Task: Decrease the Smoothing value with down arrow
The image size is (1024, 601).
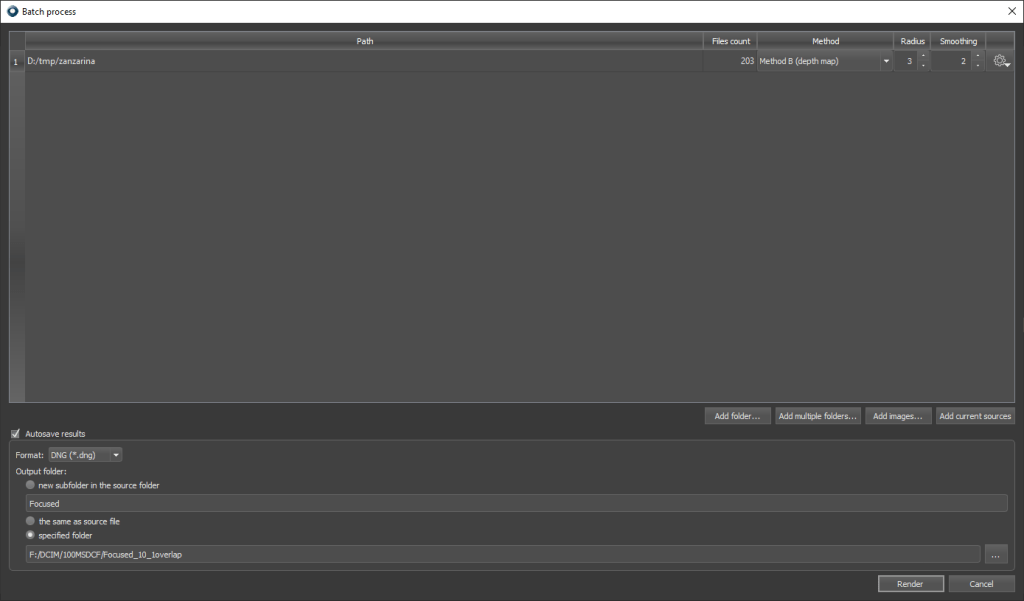Action: 977,66
